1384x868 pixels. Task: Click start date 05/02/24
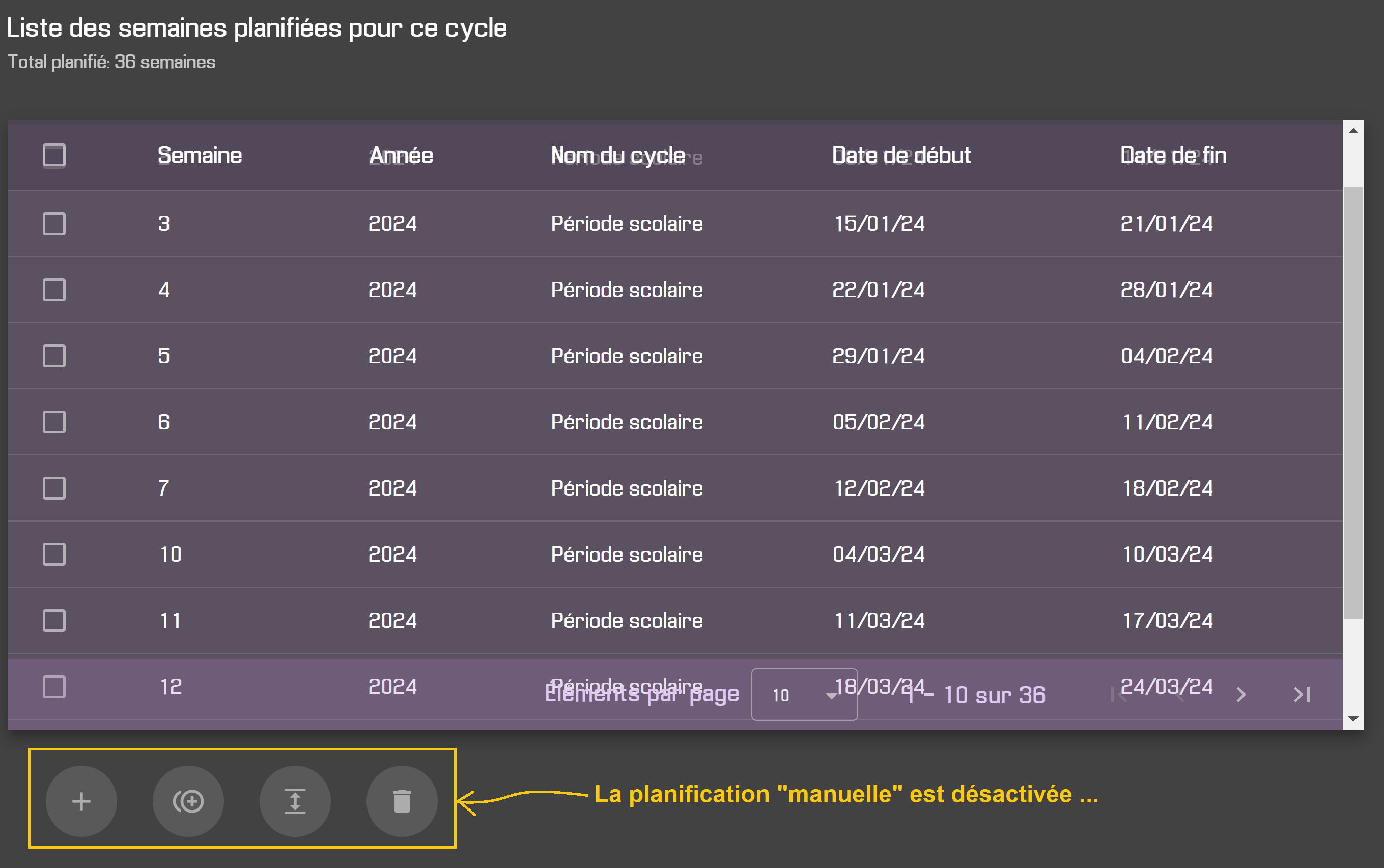click(879, 422)
